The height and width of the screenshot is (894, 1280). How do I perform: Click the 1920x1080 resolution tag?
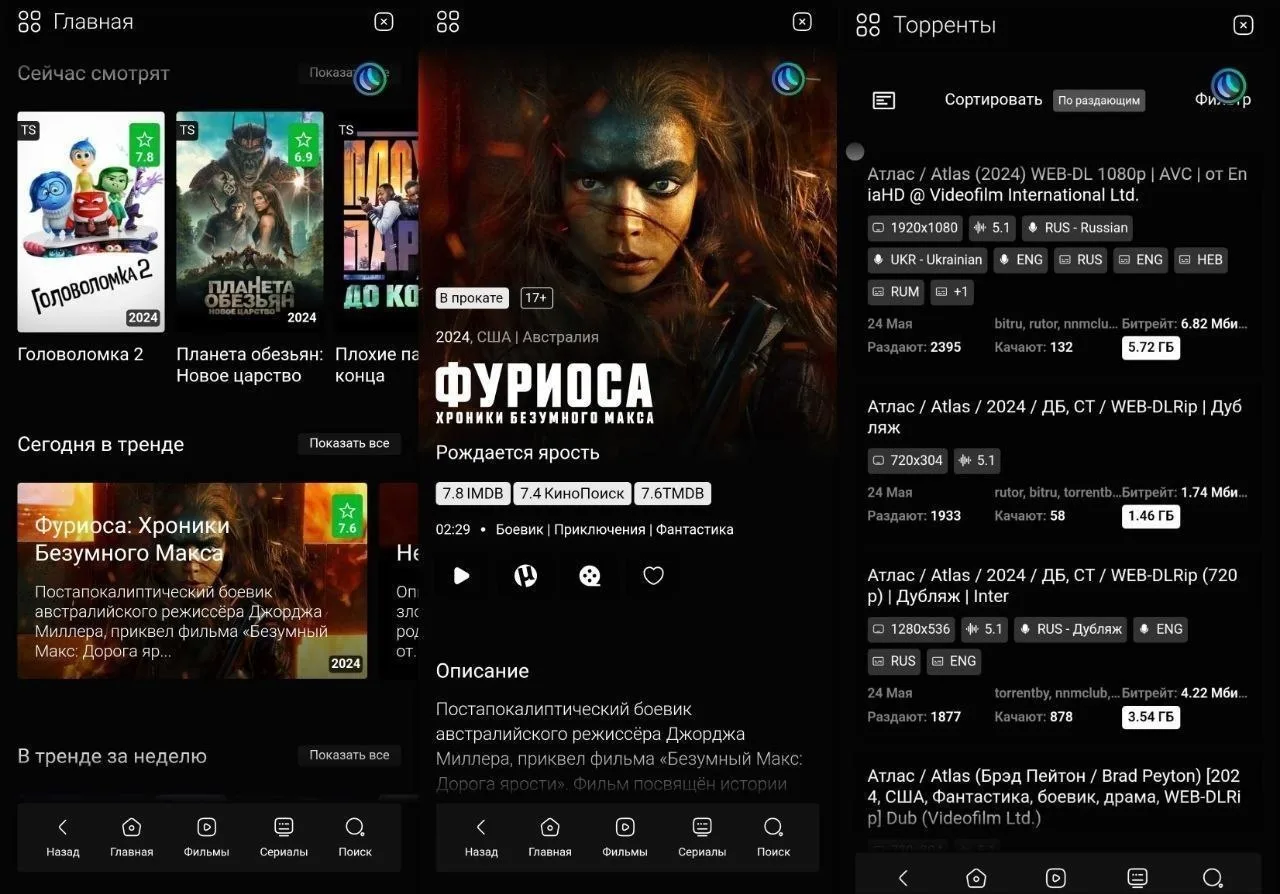(915, 228)
